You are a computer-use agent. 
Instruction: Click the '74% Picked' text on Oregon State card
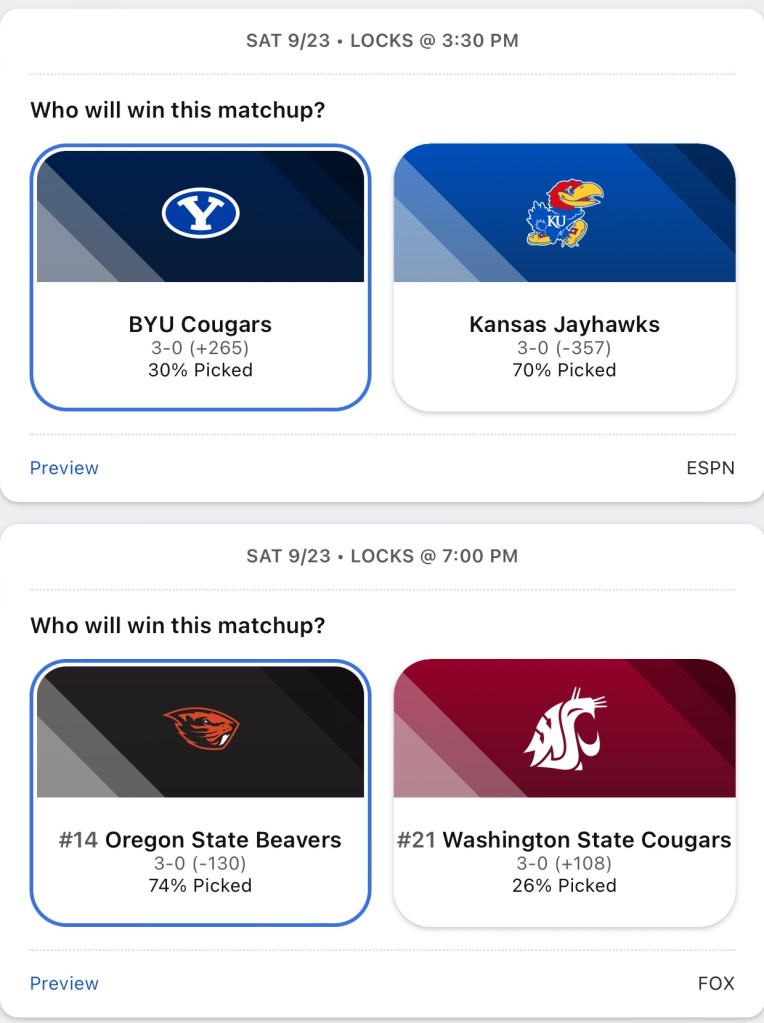coord(200,885)
